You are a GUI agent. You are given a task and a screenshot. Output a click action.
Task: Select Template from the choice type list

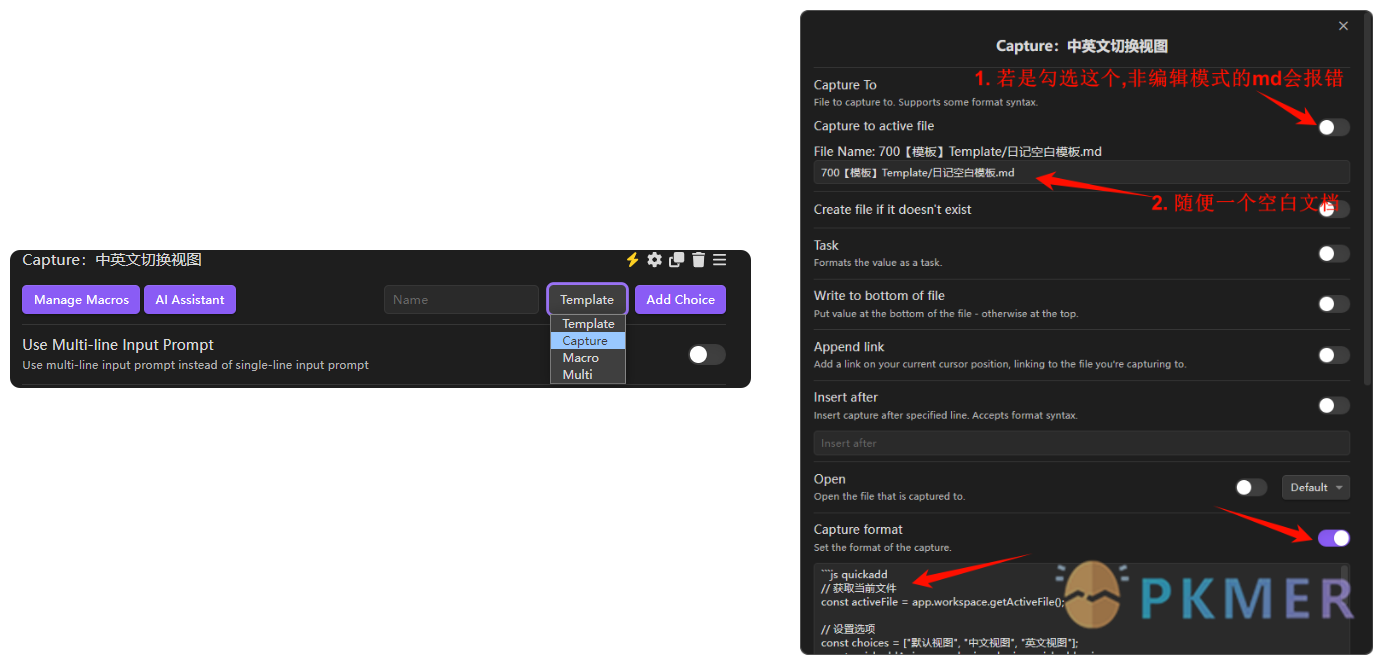(588, 324)
